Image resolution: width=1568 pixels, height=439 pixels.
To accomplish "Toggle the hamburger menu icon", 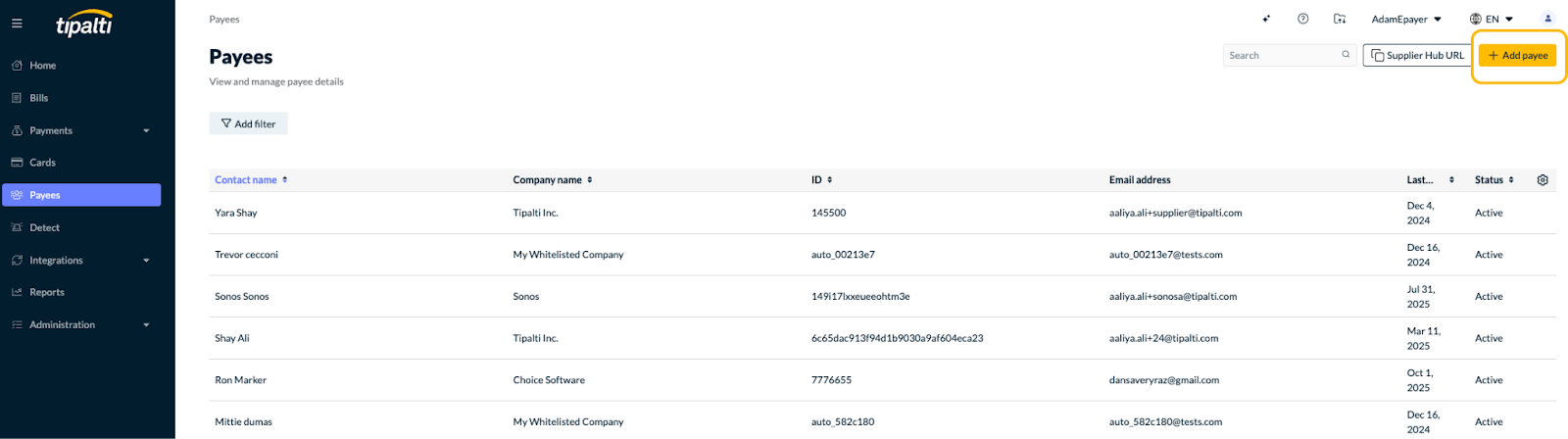I will 17,24.
